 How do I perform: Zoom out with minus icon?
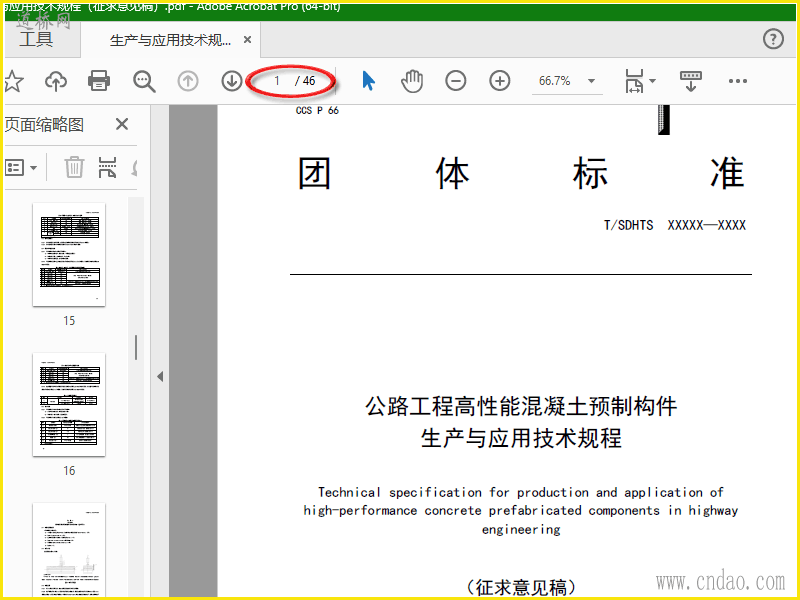pos(456,81)
